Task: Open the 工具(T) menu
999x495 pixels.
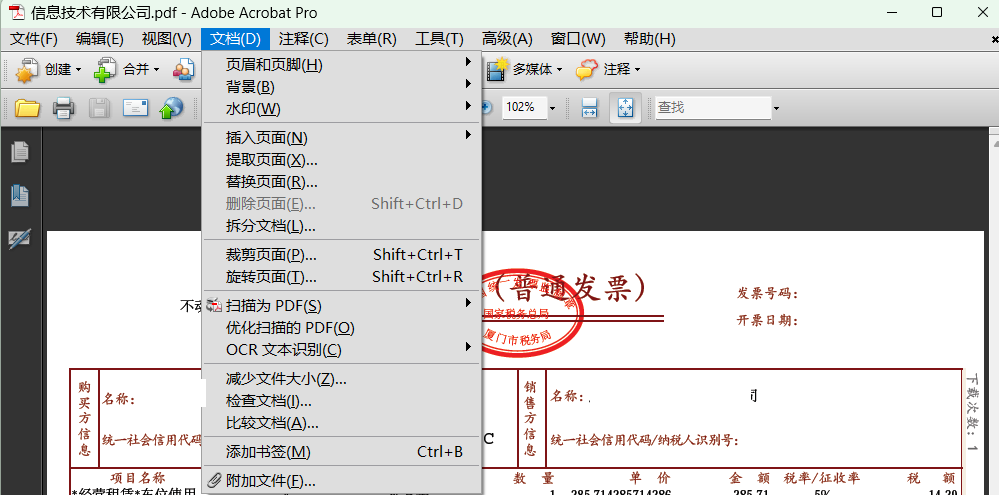Action: click(439, 39)
